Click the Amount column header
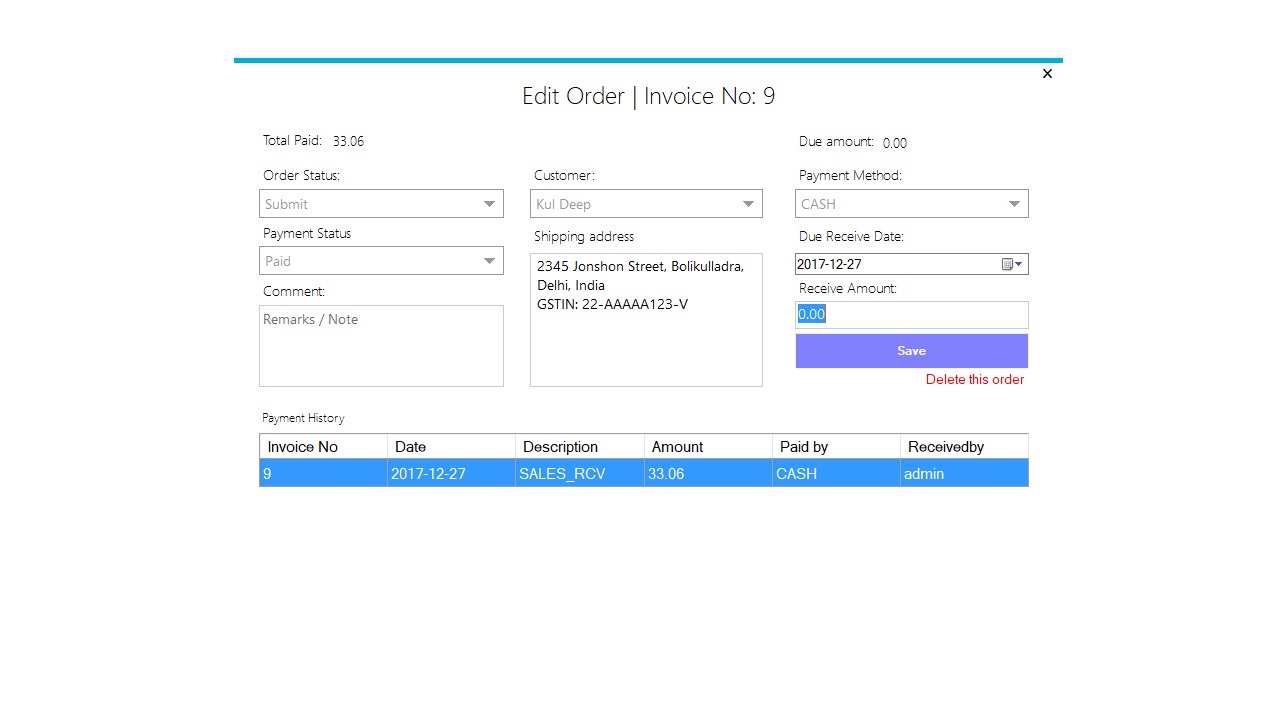The image size is (1280, 720). tap(677, 446)
